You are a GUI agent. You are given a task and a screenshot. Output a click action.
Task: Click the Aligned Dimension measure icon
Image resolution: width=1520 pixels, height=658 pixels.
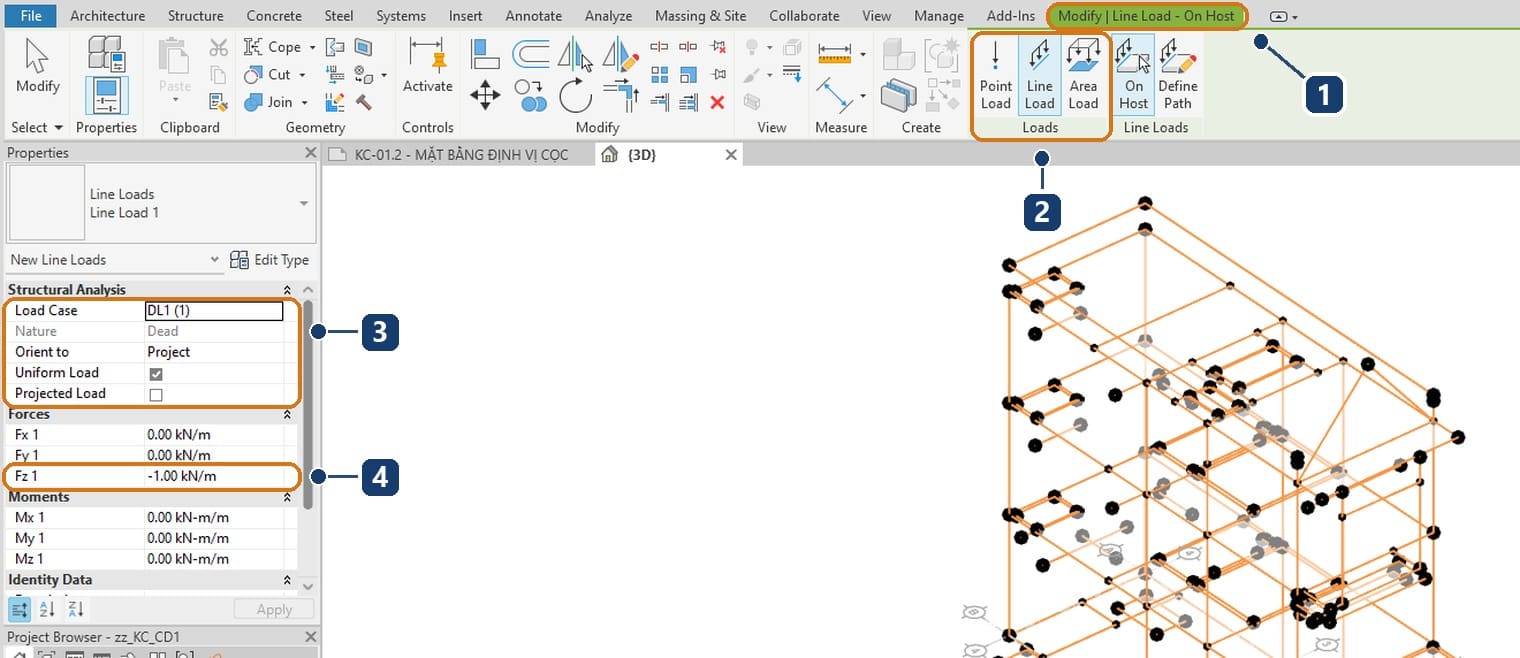point(833,53)
